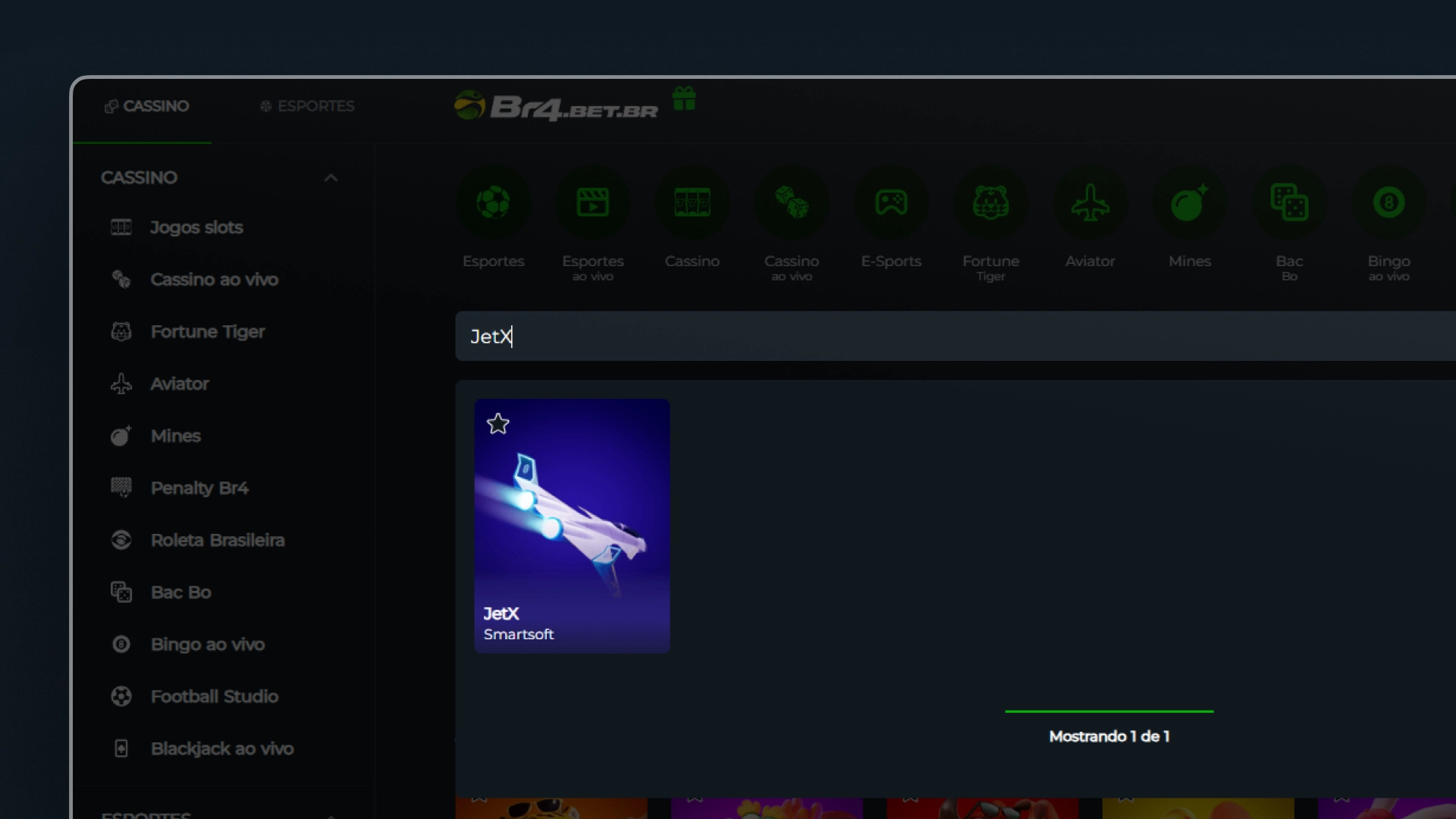Screen dimensions: 1456x819
Task: Select the Bac Bo dice category icon
Action: pos(1289,203)
